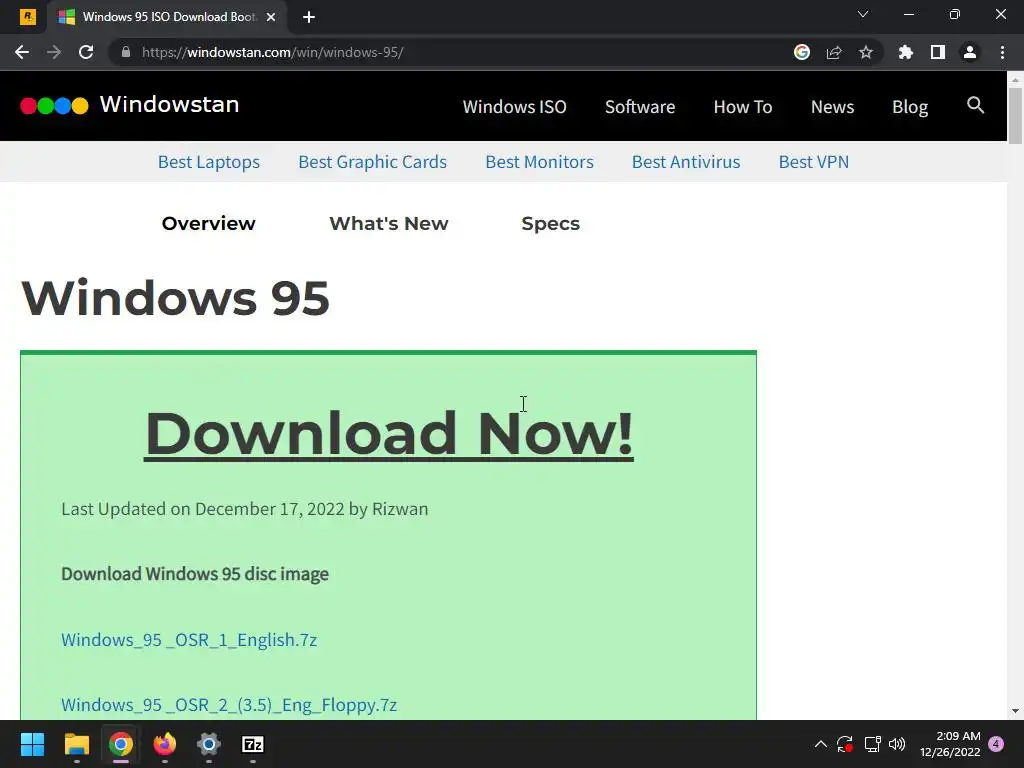Image resolution: width=1024 pixels, height=768 pixels.
Task: Select the Windows 95 ISO Download tab
Action: click(167, 17)
